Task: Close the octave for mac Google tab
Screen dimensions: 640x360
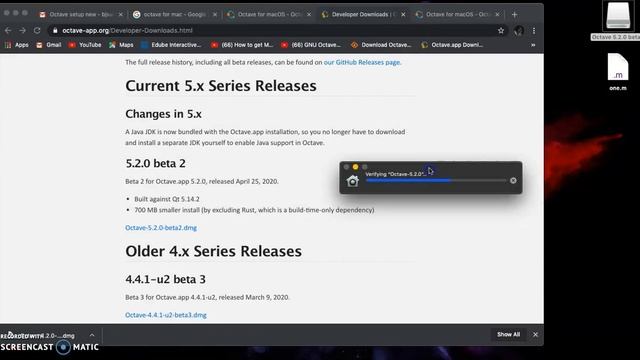Action: coord(215,14)
